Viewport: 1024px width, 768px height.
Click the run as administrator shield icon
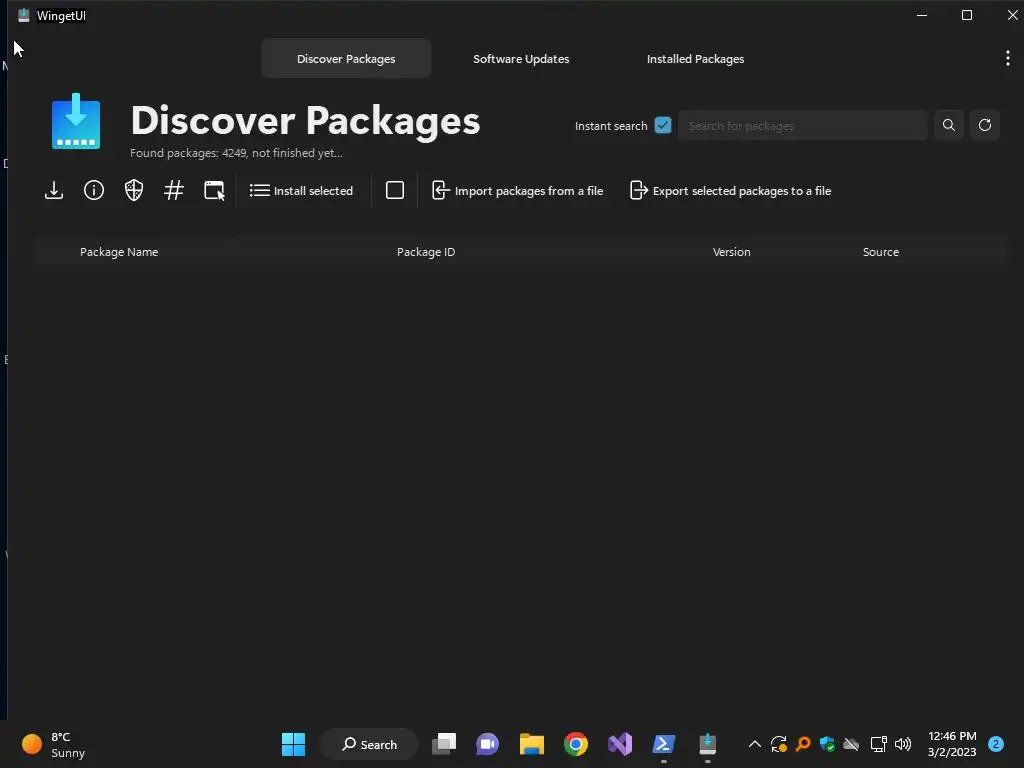134,191
